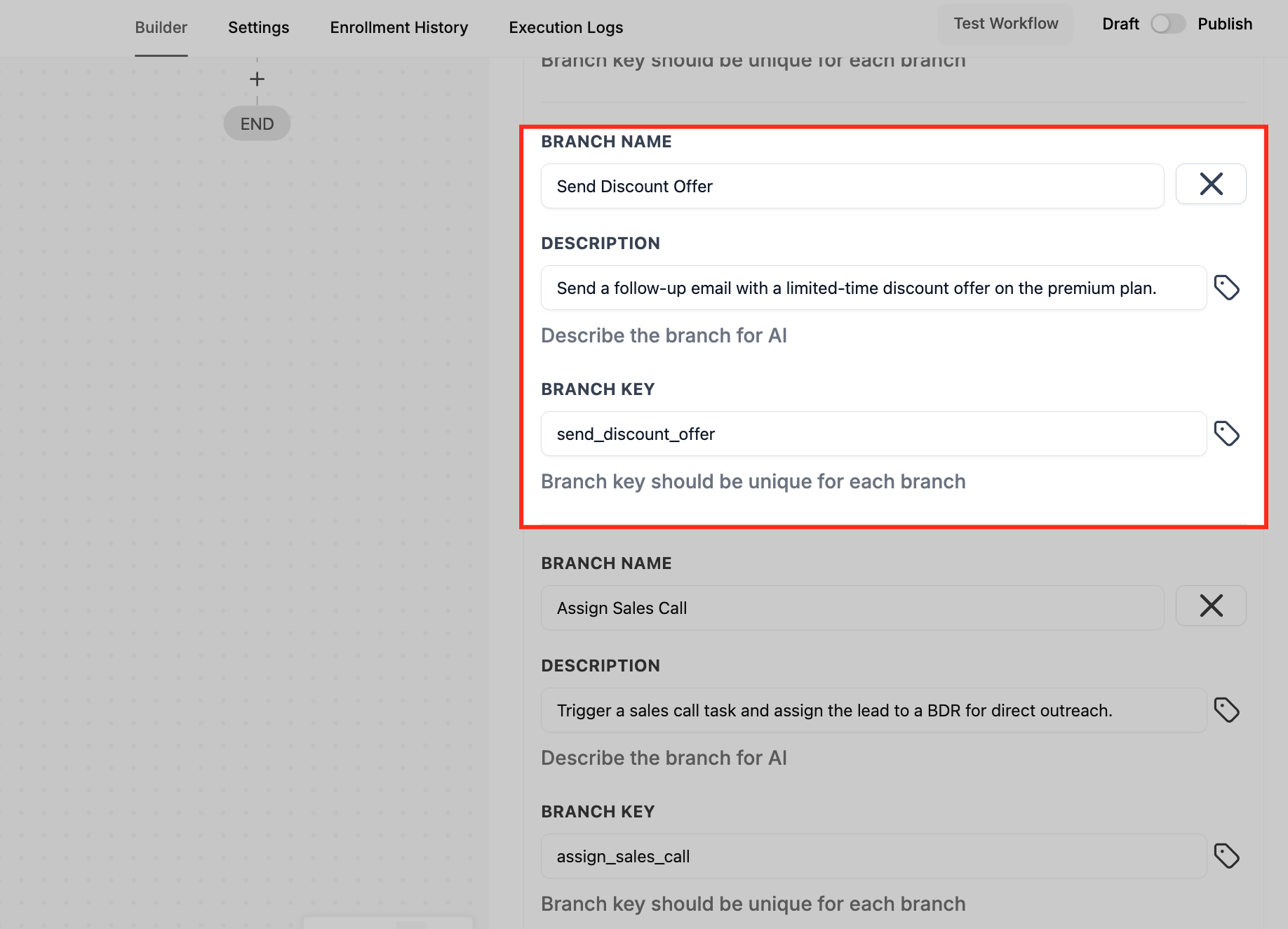Add a step above the END node
The height and width of the screenshot is (929, 1288).
(x=257, y=79)
